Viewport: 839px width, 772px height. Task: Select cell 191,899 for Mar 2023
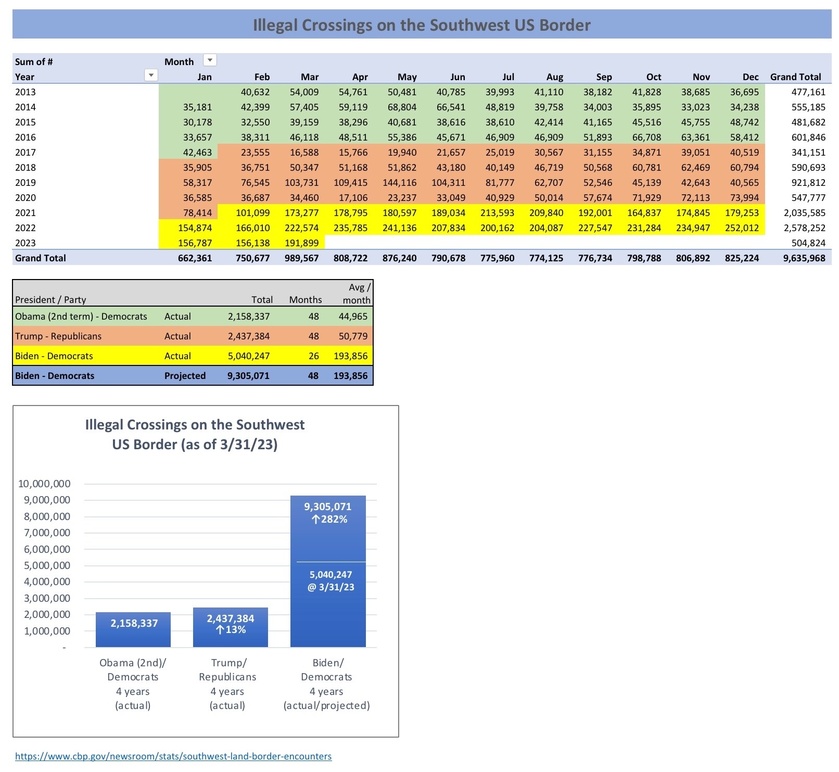[x=302, y=243]
